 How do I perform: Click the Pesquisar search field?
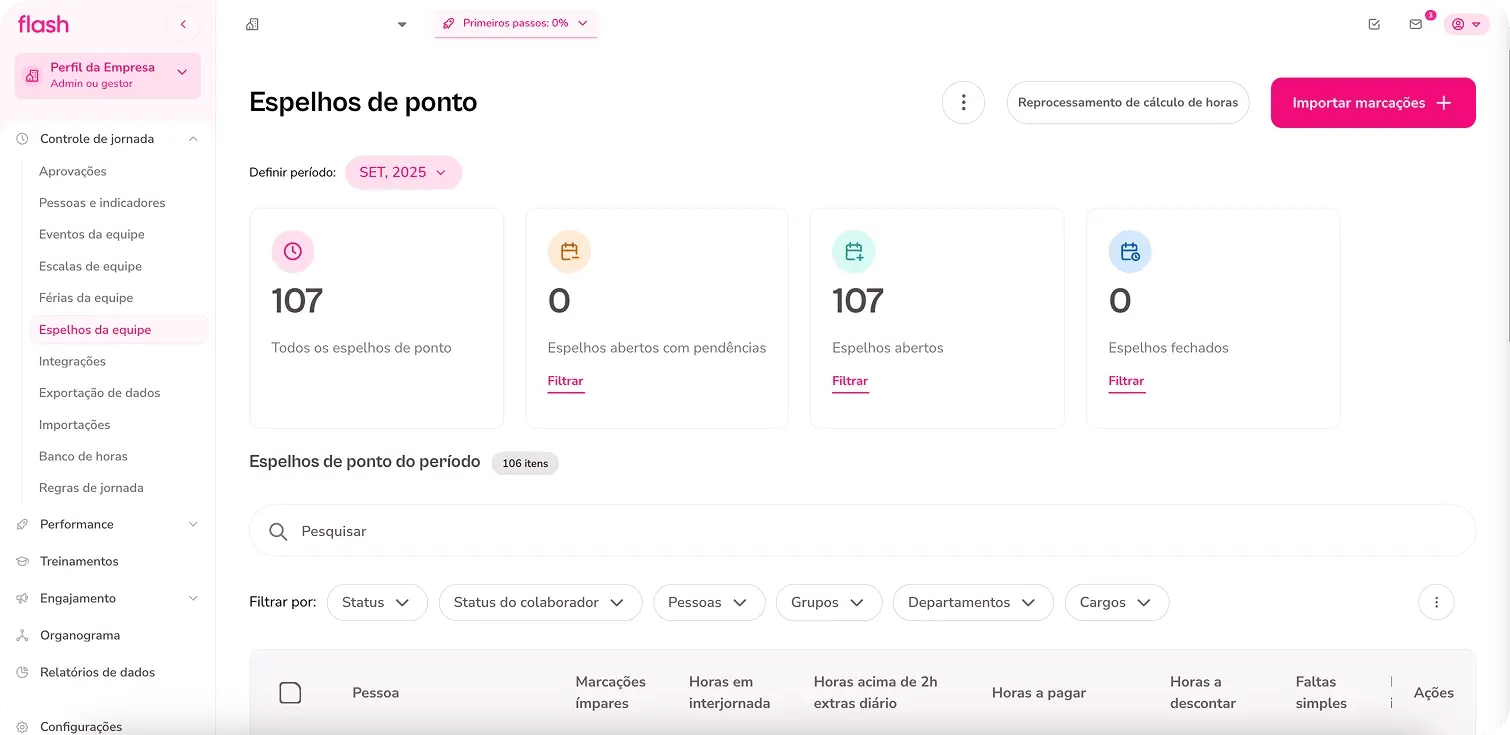[x=860, y=531]
